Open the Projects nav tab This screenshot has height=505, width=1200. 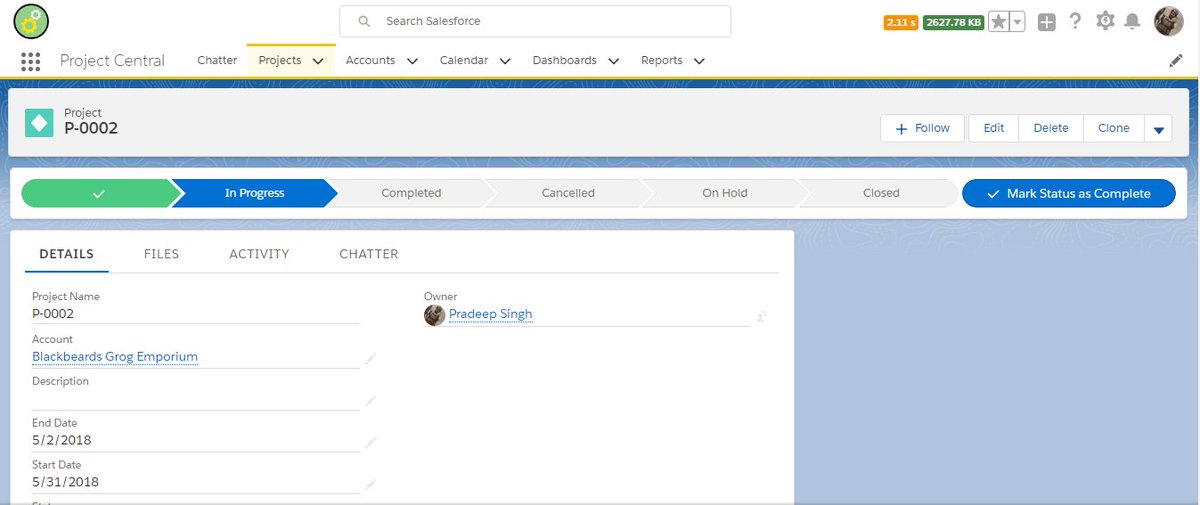[280, 60]
